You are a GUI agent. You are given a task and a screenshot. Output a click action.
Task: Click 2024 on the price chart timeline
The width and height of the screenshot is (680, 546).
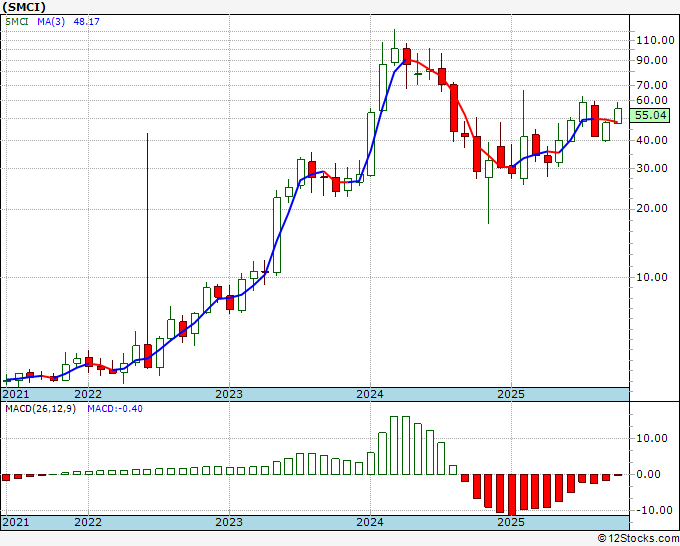pos(370,394)
